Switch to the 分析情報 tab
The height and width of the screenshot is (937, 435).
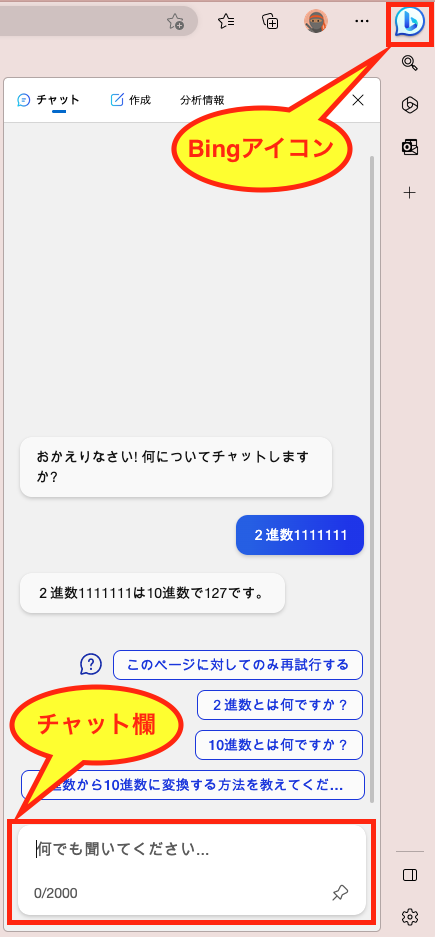[x=202, y=100]
